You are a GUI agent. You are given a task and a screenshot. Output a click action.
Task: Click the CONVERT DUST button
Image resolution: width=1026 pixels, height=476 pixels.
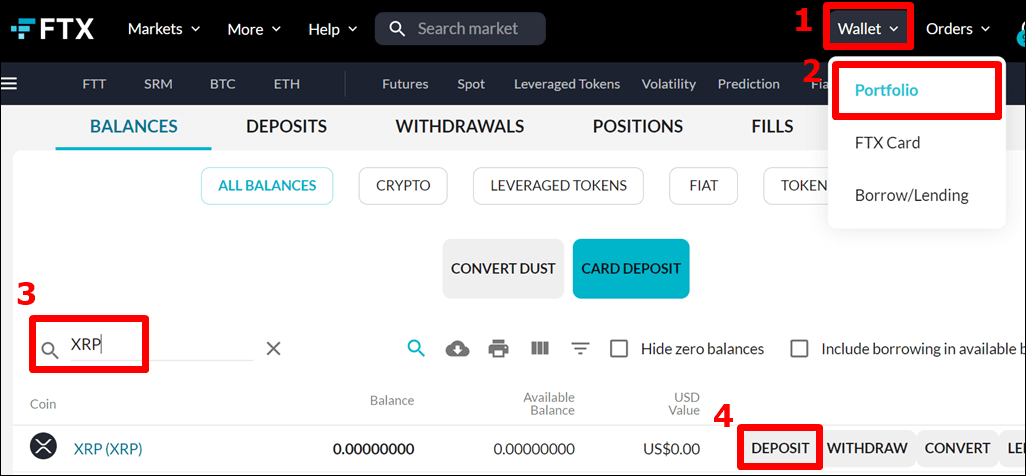coord(503,268)
